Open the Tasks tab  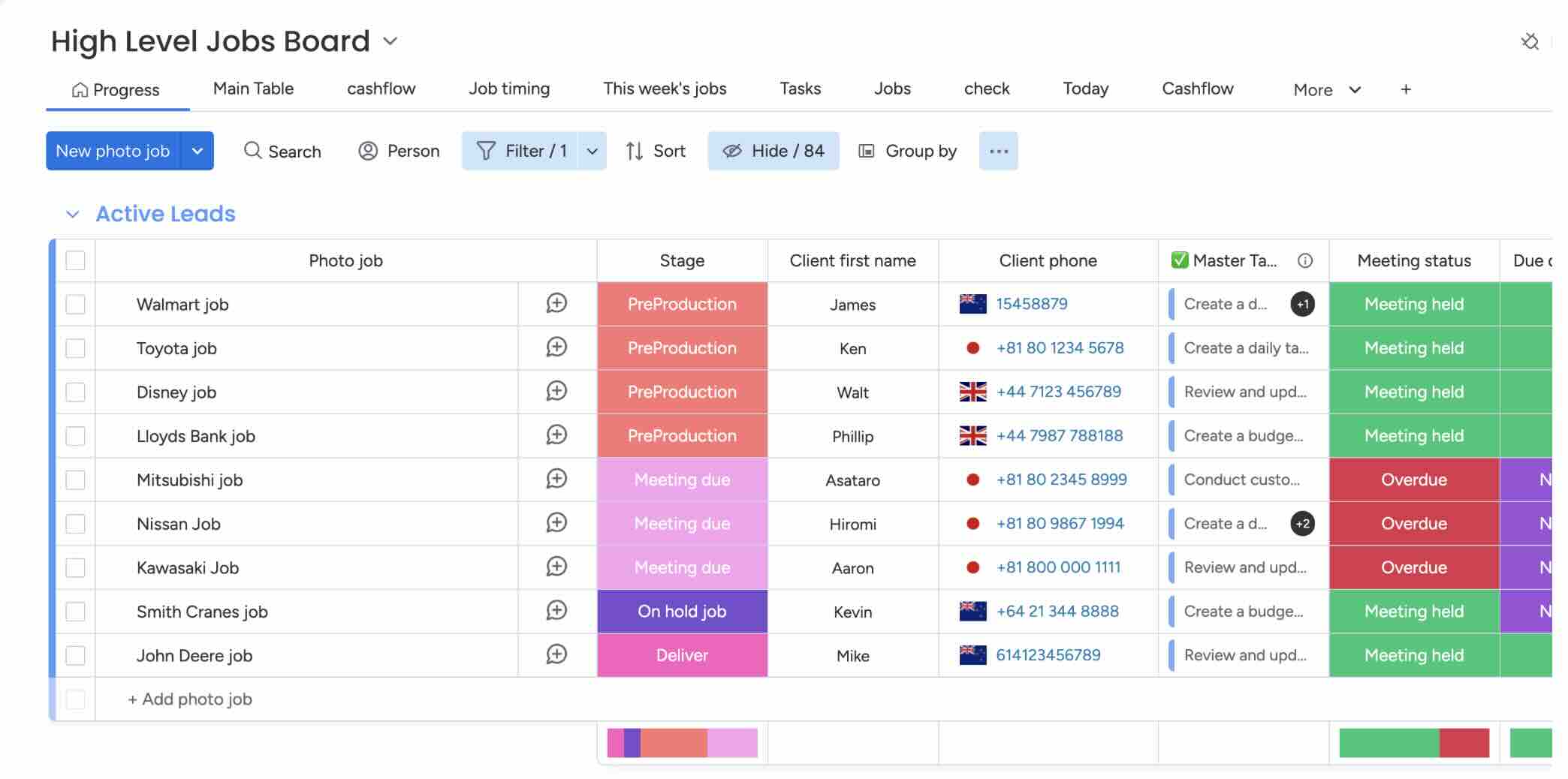click(800, 89)
